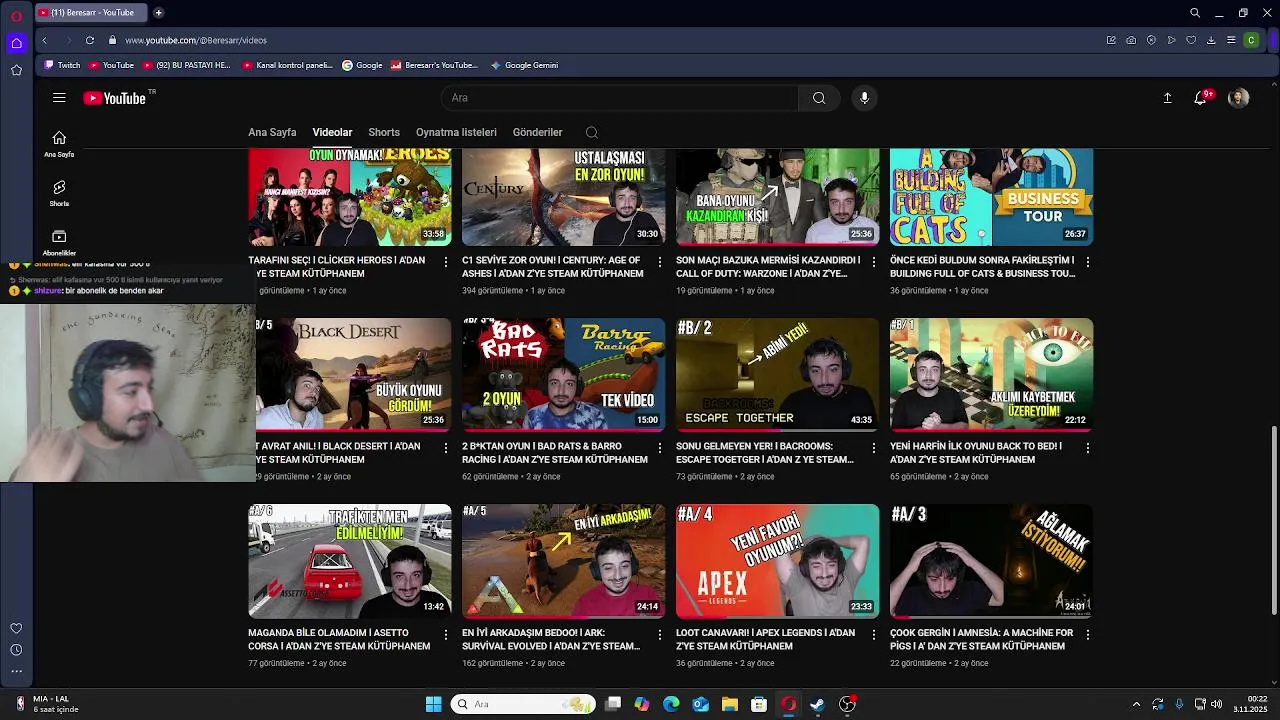Switch to the Shorts channel tab
Screen dimensions: 1280x720
click(384, 132)
